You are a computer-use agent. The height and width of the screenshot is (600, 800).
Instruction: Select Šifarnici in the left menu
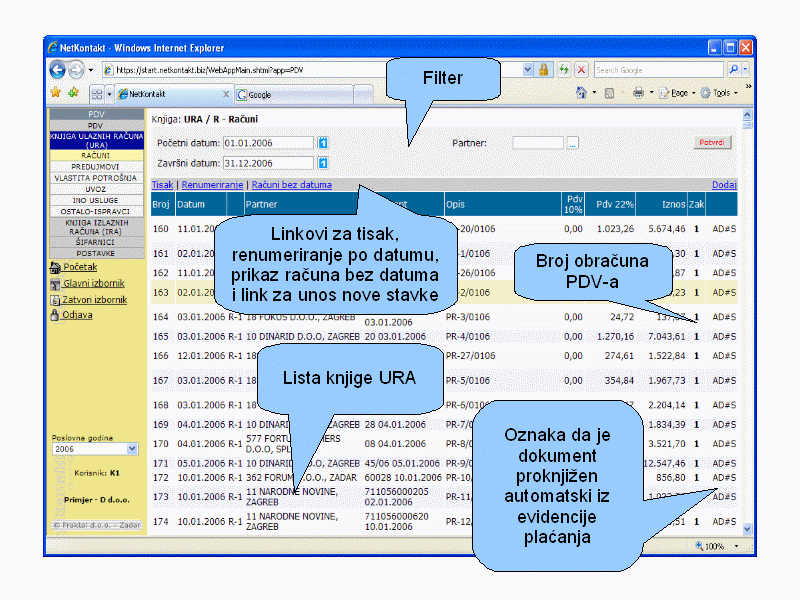pos(96,242)
